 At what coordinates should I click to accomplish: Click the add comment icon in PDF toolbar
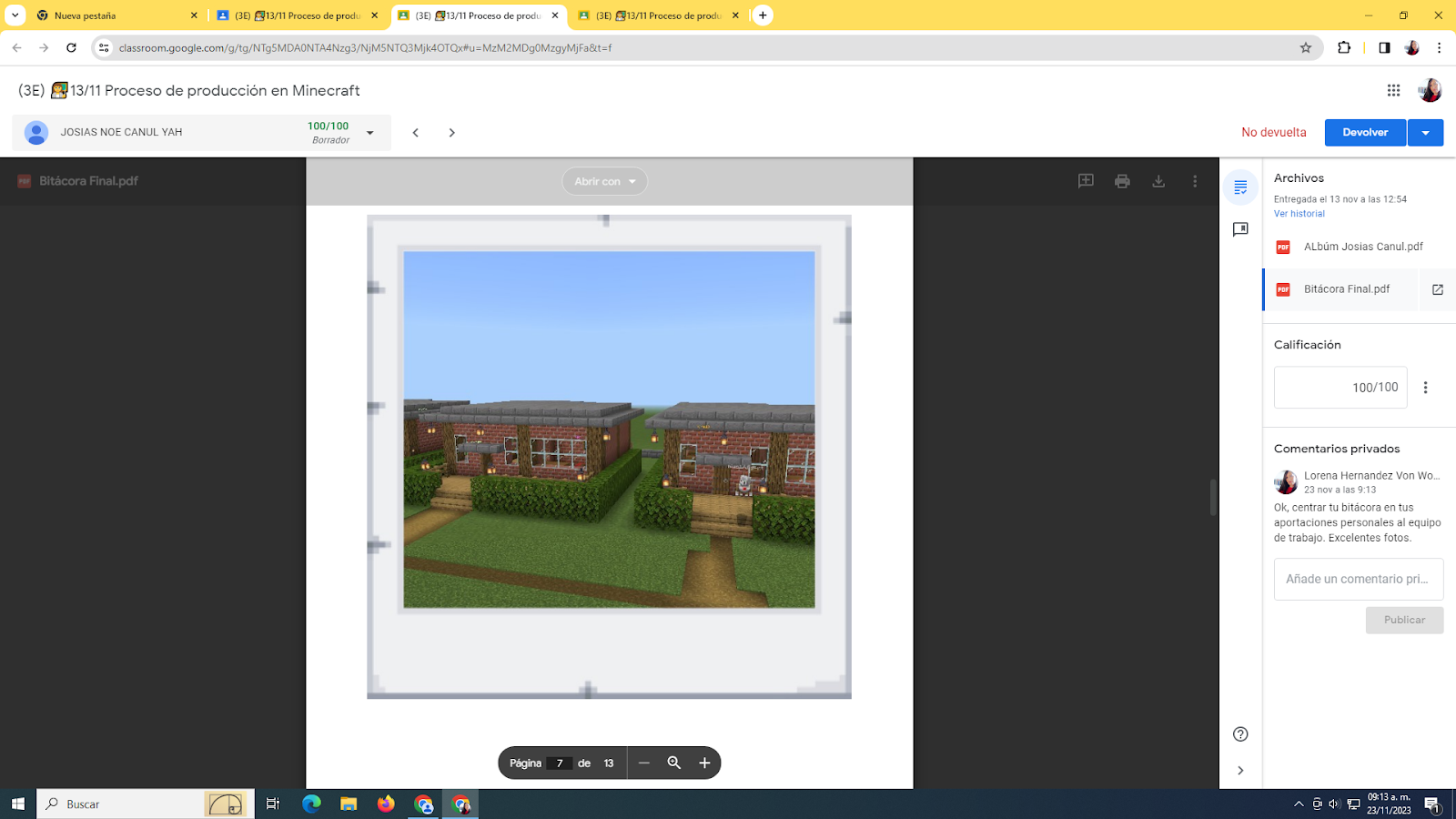click(x=1086, y=181)
